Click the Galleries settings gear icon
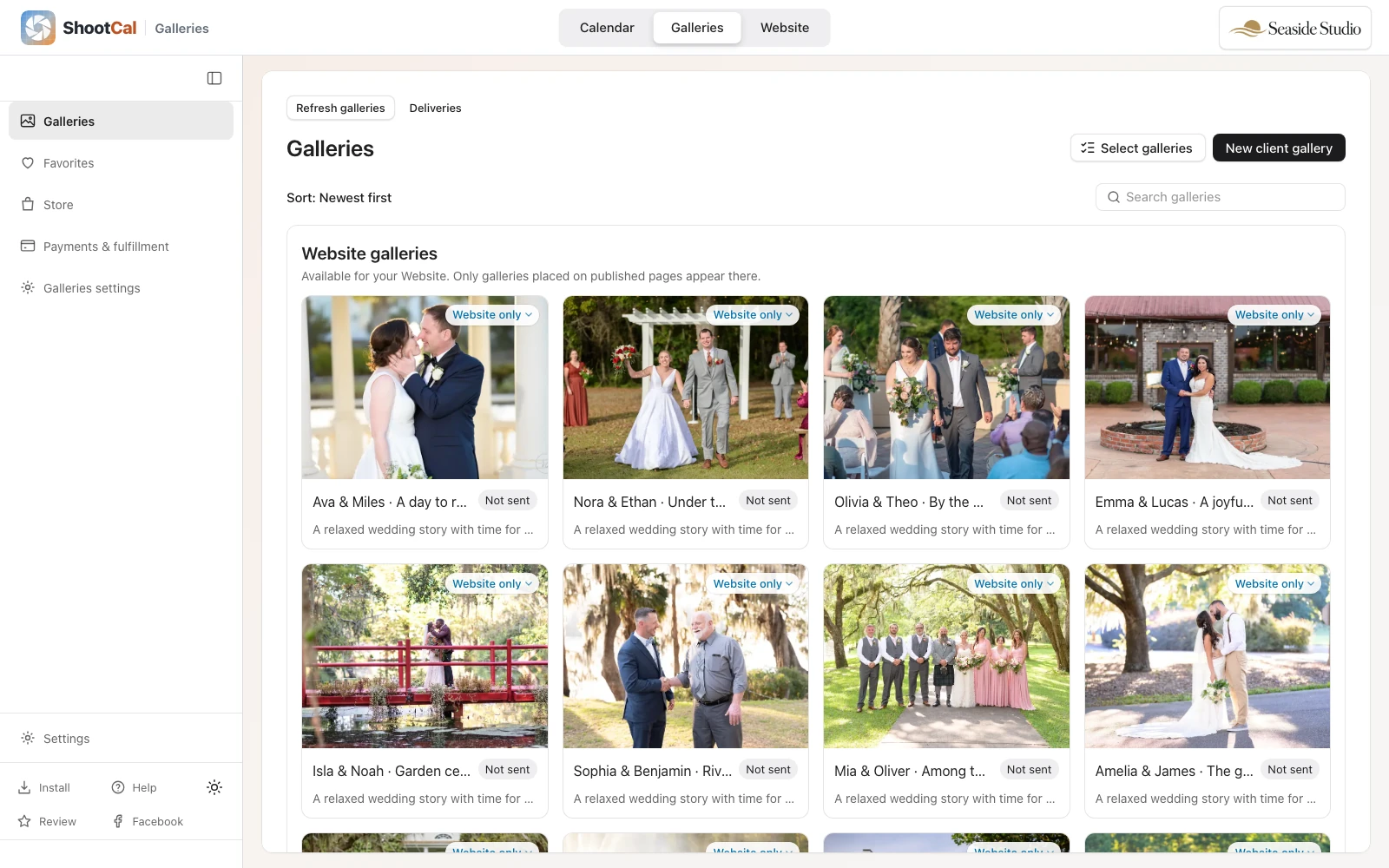The height and width of the screenshot is (868, 1389). (28, 287)
